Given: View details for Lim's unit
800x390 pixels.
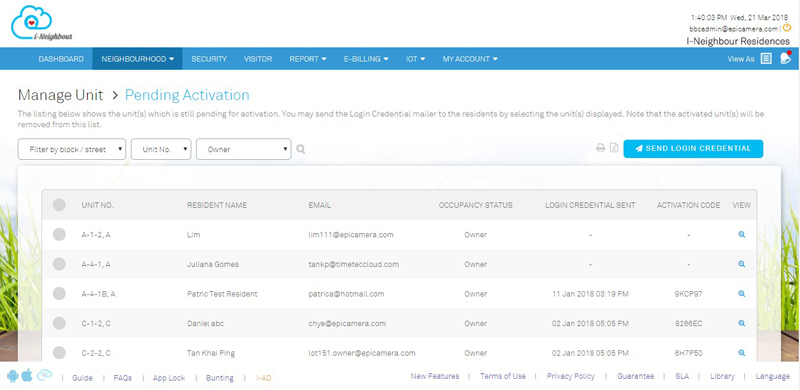Looking at the screenshot, I should [x=741, y=235].
